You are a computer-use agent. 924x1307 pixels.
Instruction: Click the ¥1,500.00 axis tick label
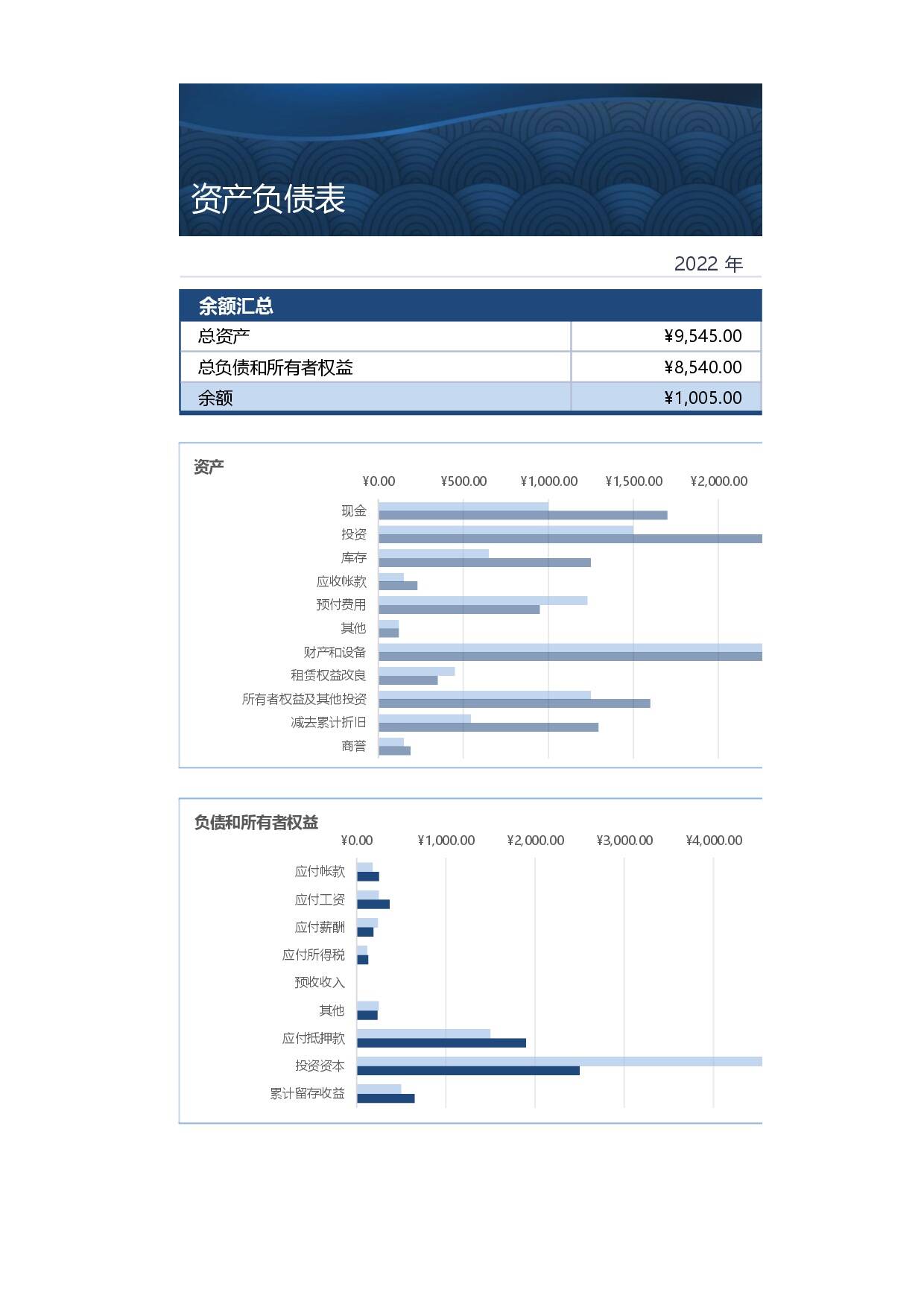click(x=633, y=481)
